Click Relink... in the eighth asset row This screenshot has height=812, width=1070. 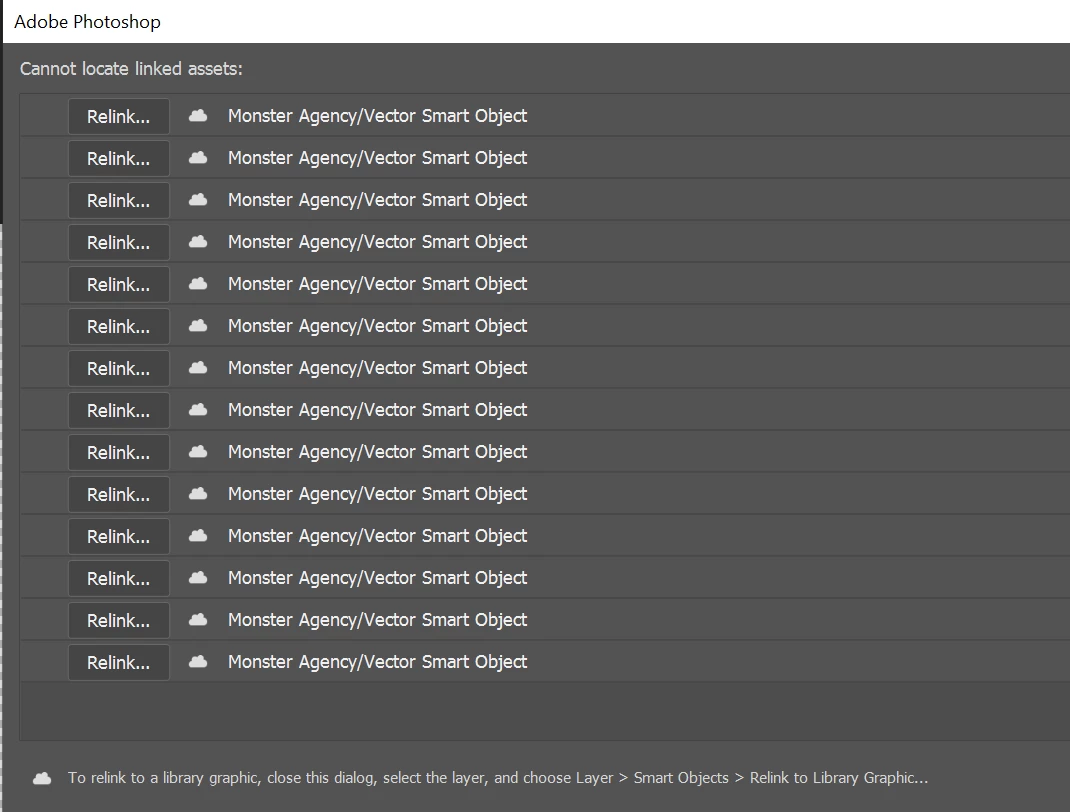(119, 411)
